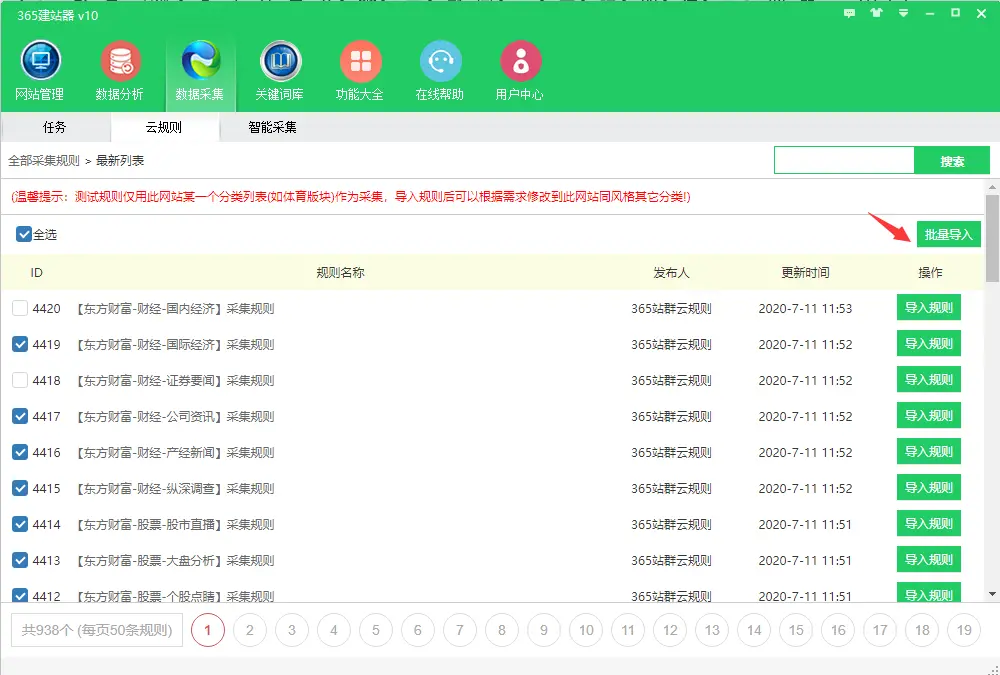Open the 功能大全 features grid icon

pos(360,63)
